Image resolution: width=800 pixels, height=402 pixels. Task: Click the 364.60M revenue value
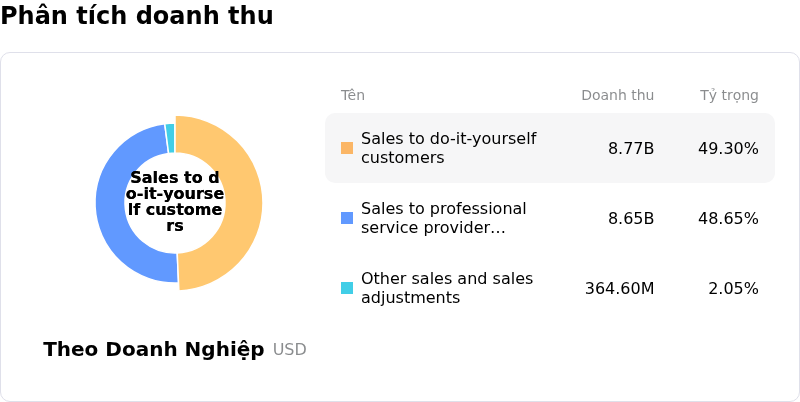(619, 289)
